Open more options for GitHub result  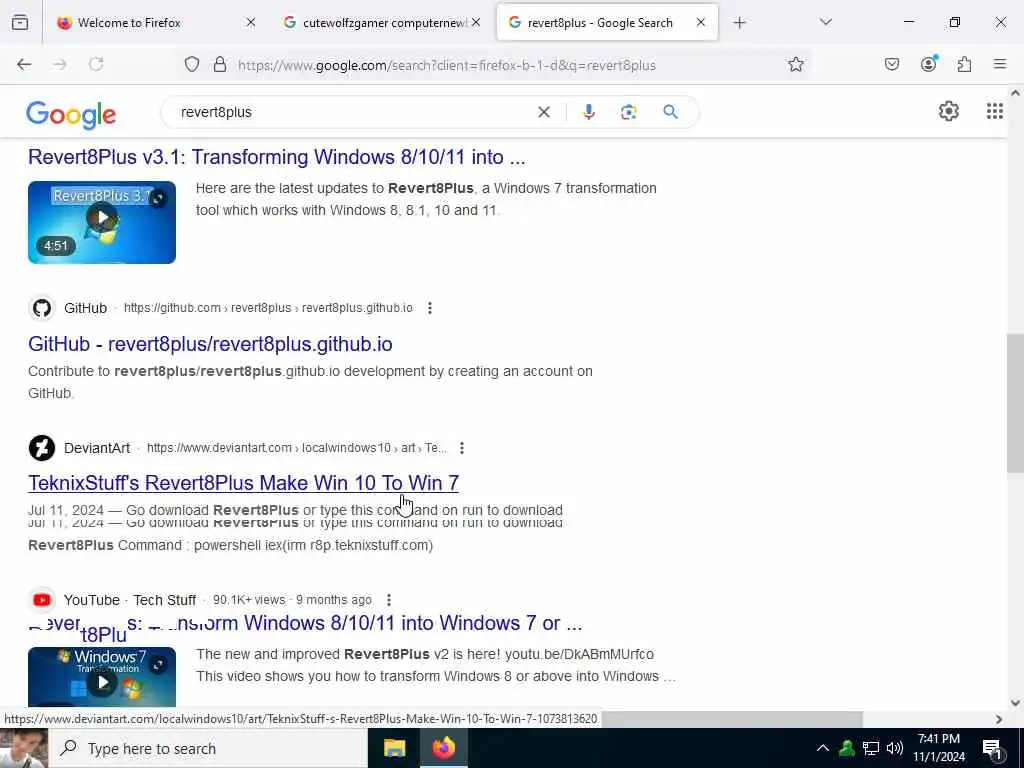pos(430,308)
